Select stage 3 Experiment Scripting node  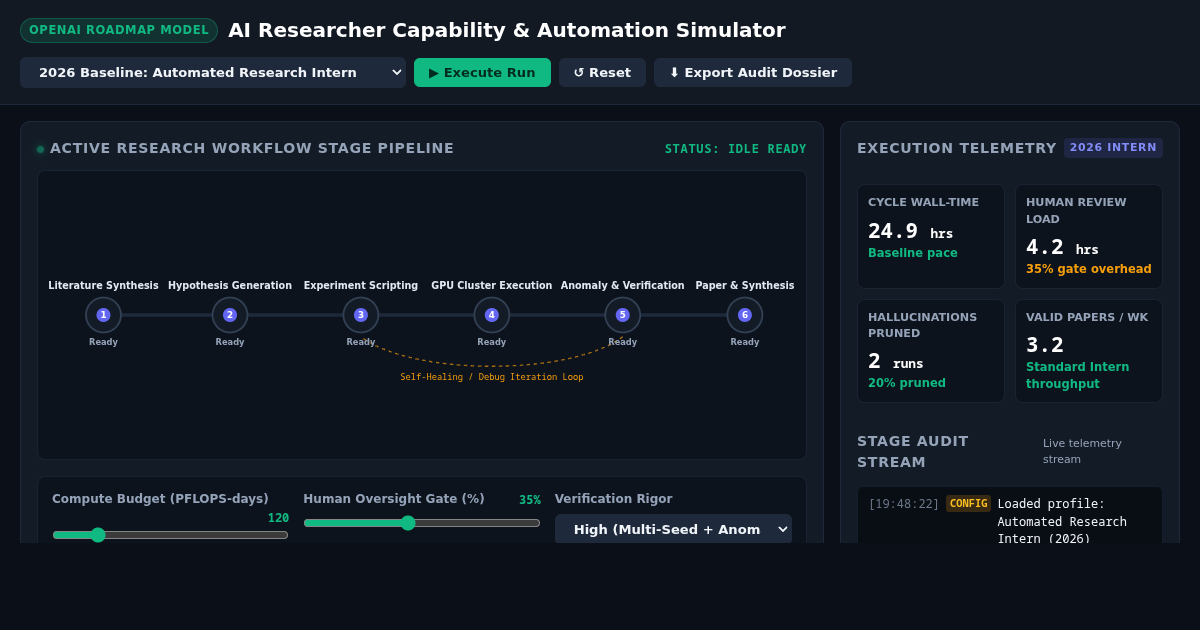(361, 315)
